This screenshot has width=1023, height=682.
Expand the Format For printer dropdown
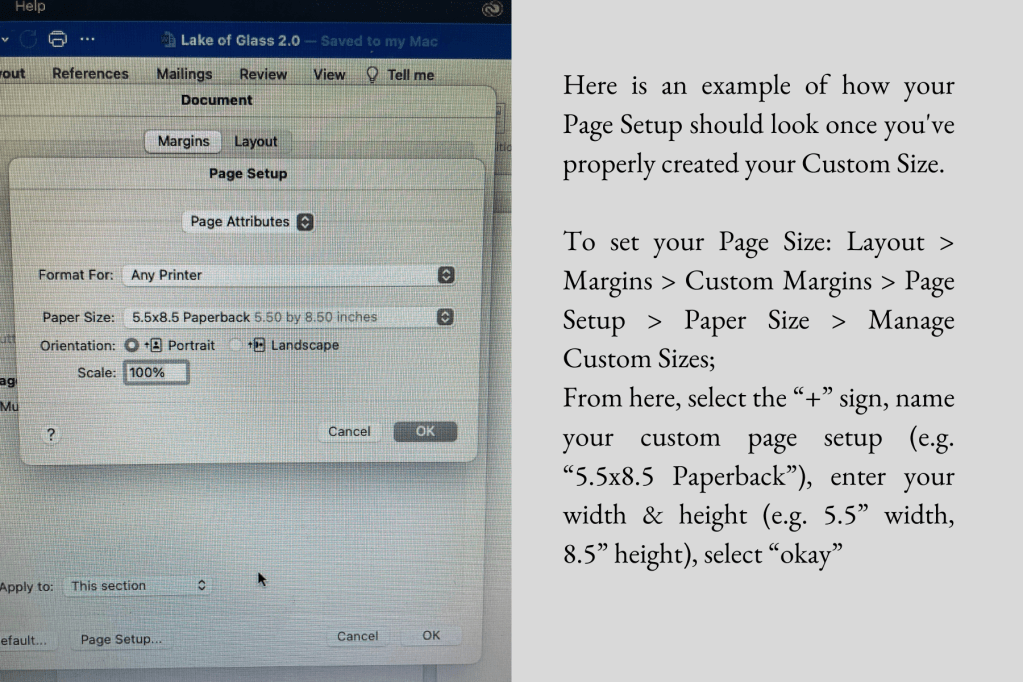coord(288,275)
